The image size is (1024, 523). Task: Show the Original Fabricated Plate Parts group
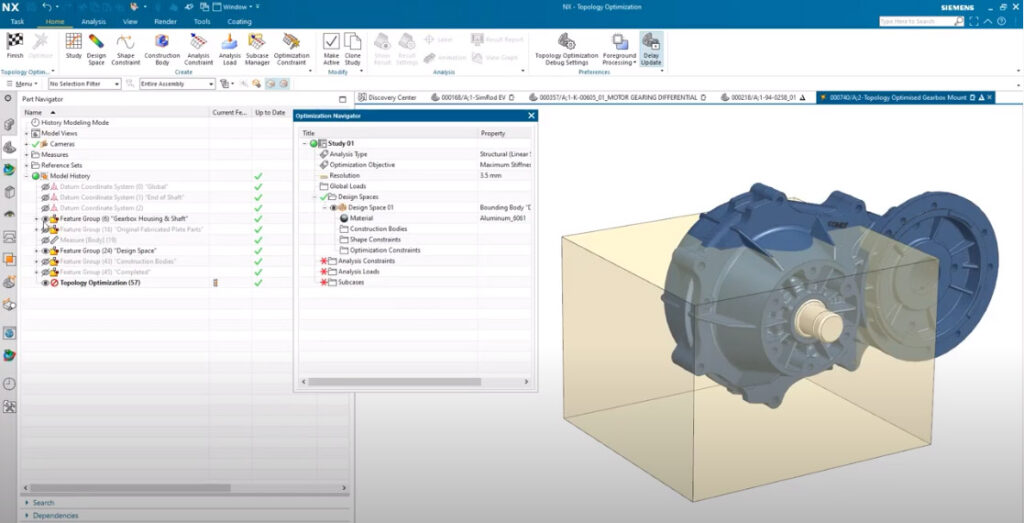46,229
